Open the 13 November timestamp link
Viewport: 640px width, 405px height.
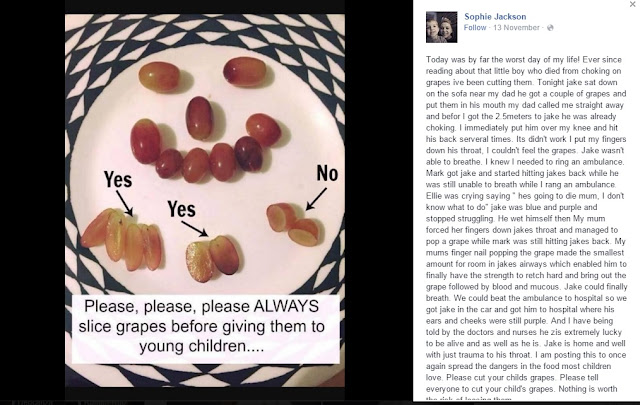[516, 28]
